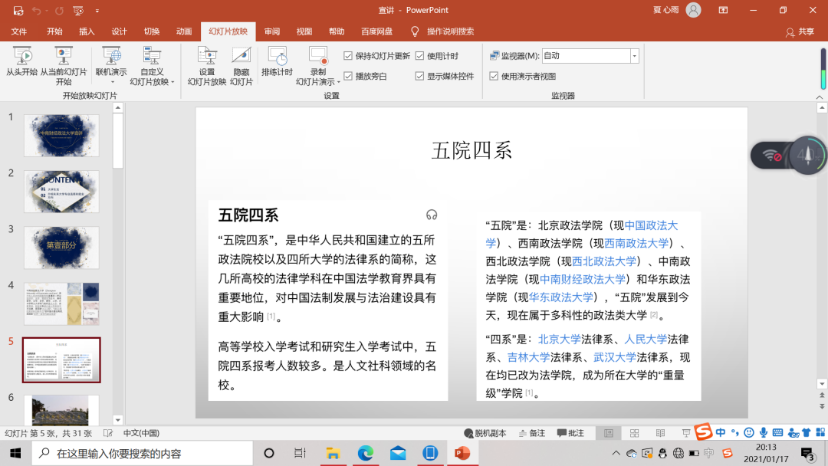Screen dimensions: 828x466
Task: Click Windows taskbar search box
Action: pyautogui.click(x=143, y=453)
